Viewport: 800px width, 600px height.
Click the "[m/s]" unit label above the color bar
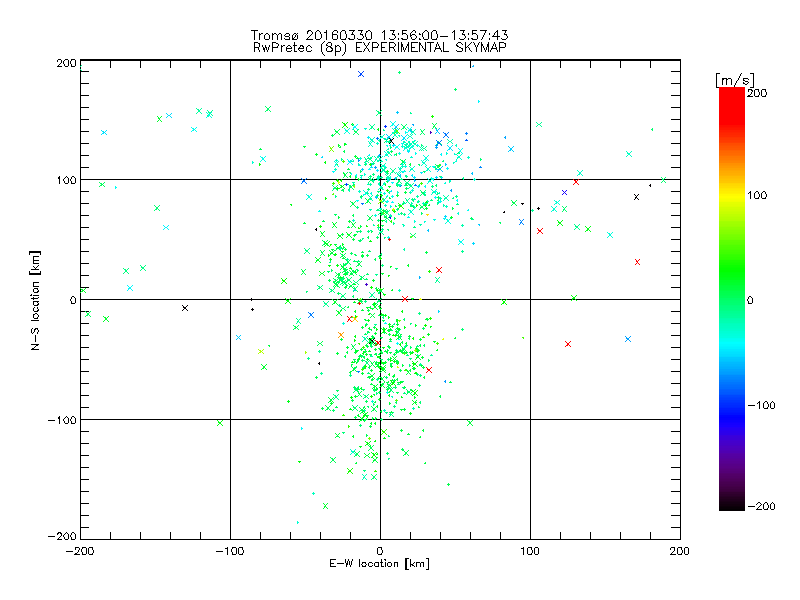(x=735, y=80)
